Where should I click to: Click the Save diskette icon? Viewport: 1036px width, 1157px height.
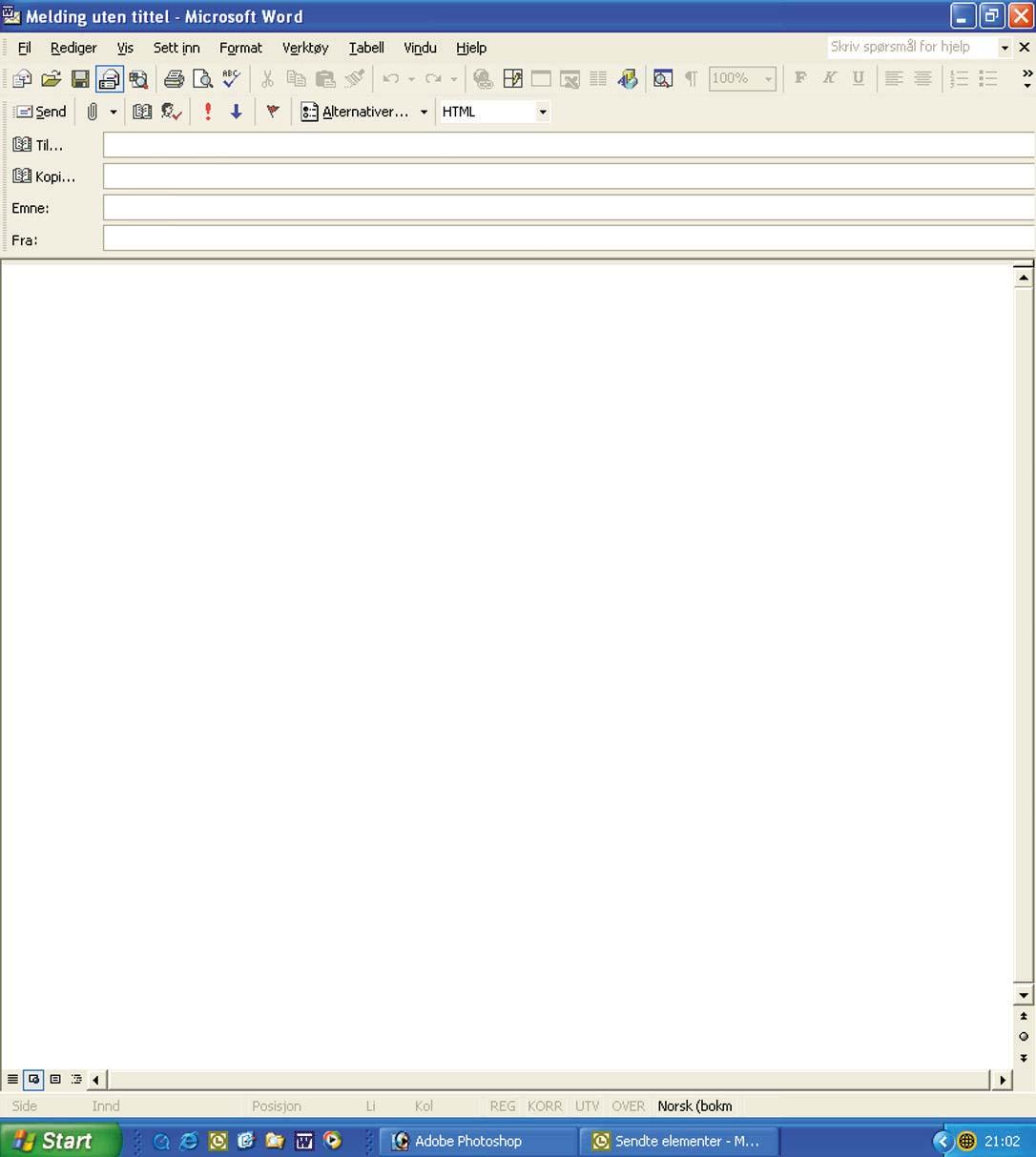[x=80, y=79]
